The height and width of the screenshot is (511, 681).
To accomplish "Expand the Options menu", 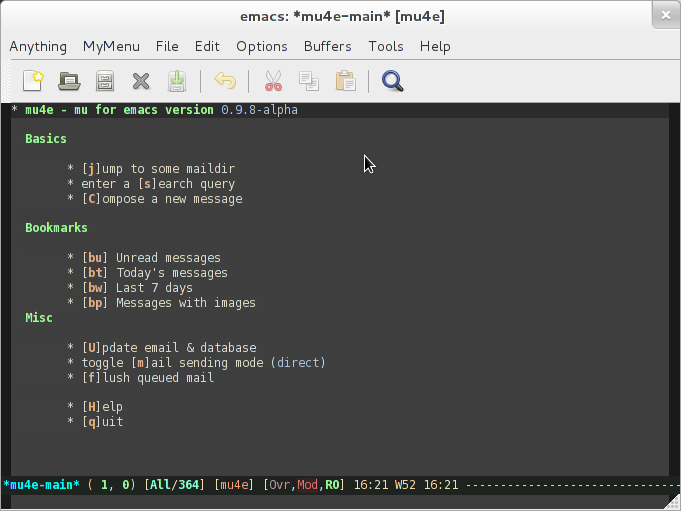I will tap(261, 46).
